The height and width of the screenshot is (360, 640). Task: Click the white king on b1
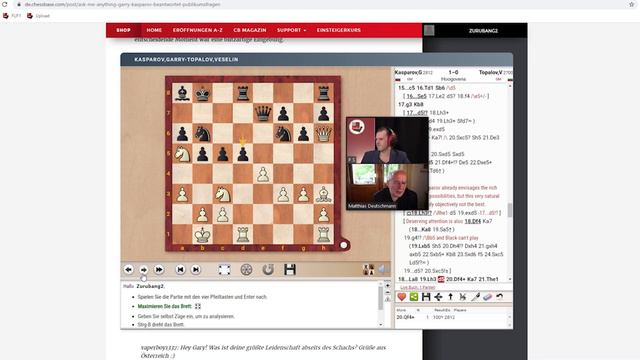(x=202, y=235)
